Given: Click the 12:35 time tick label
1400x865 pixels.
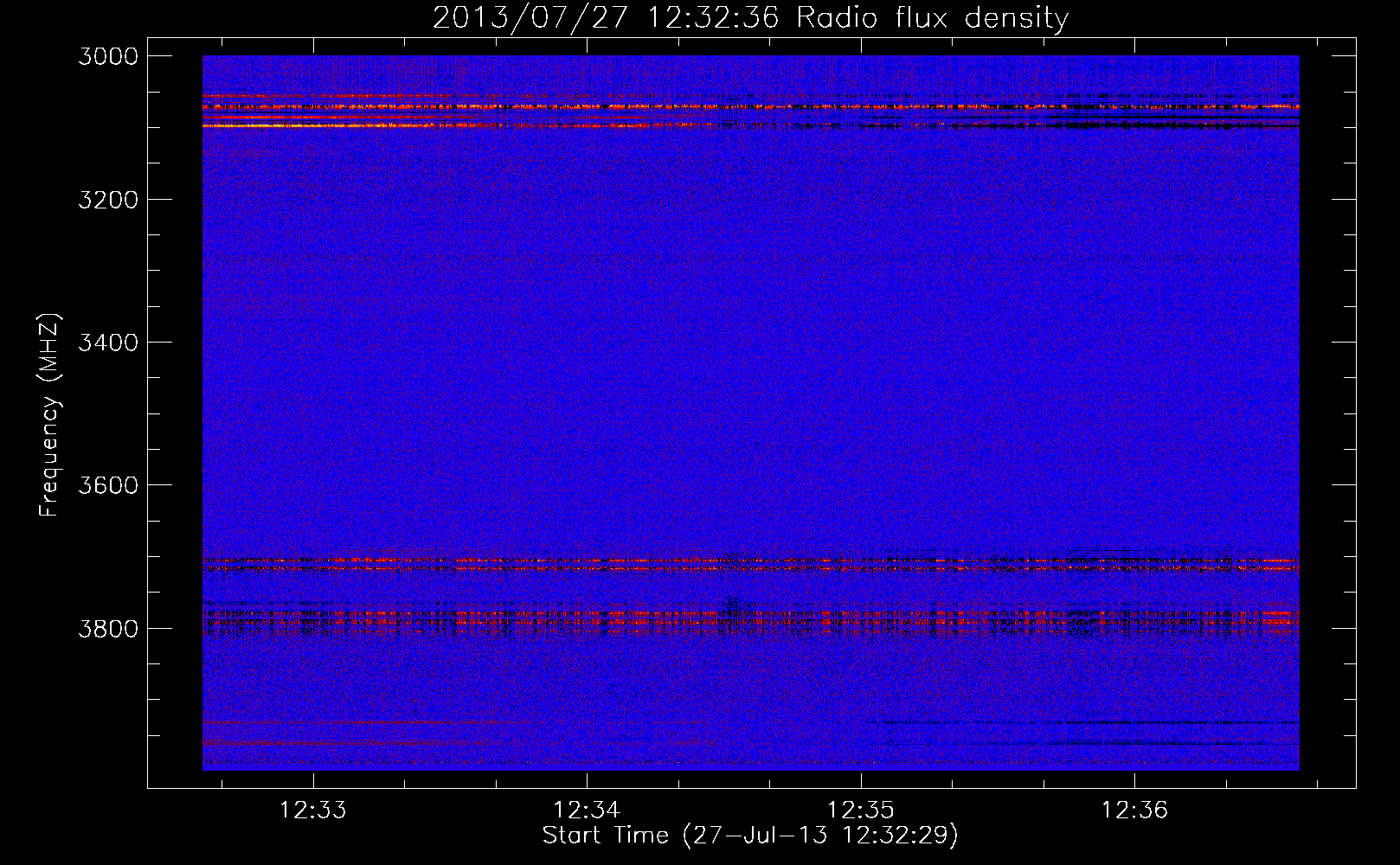Looking at the screenshot, I should [x=860, y=811].
